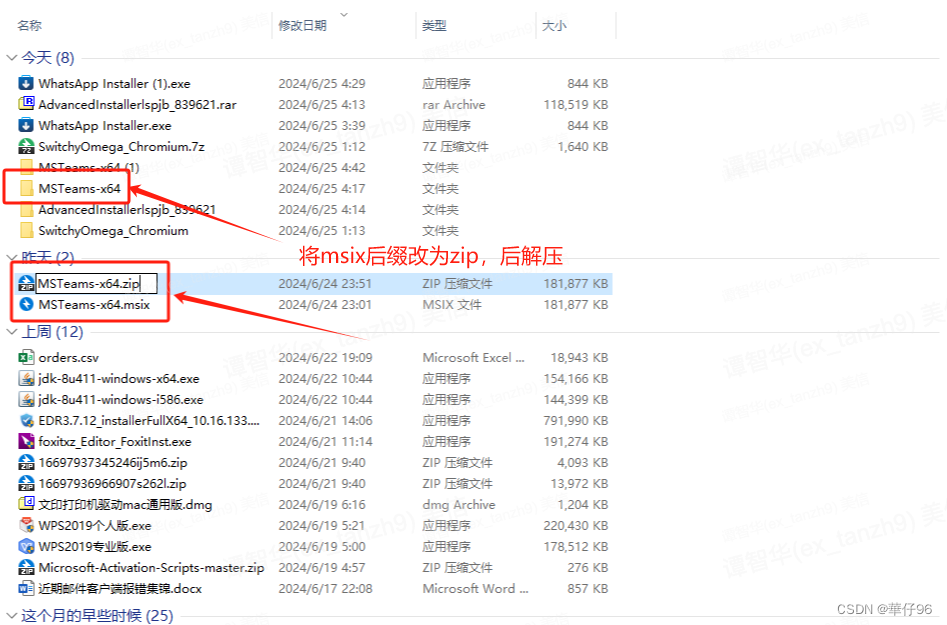Click the 16697936966907s262l.zip file icon

[26, 484]
